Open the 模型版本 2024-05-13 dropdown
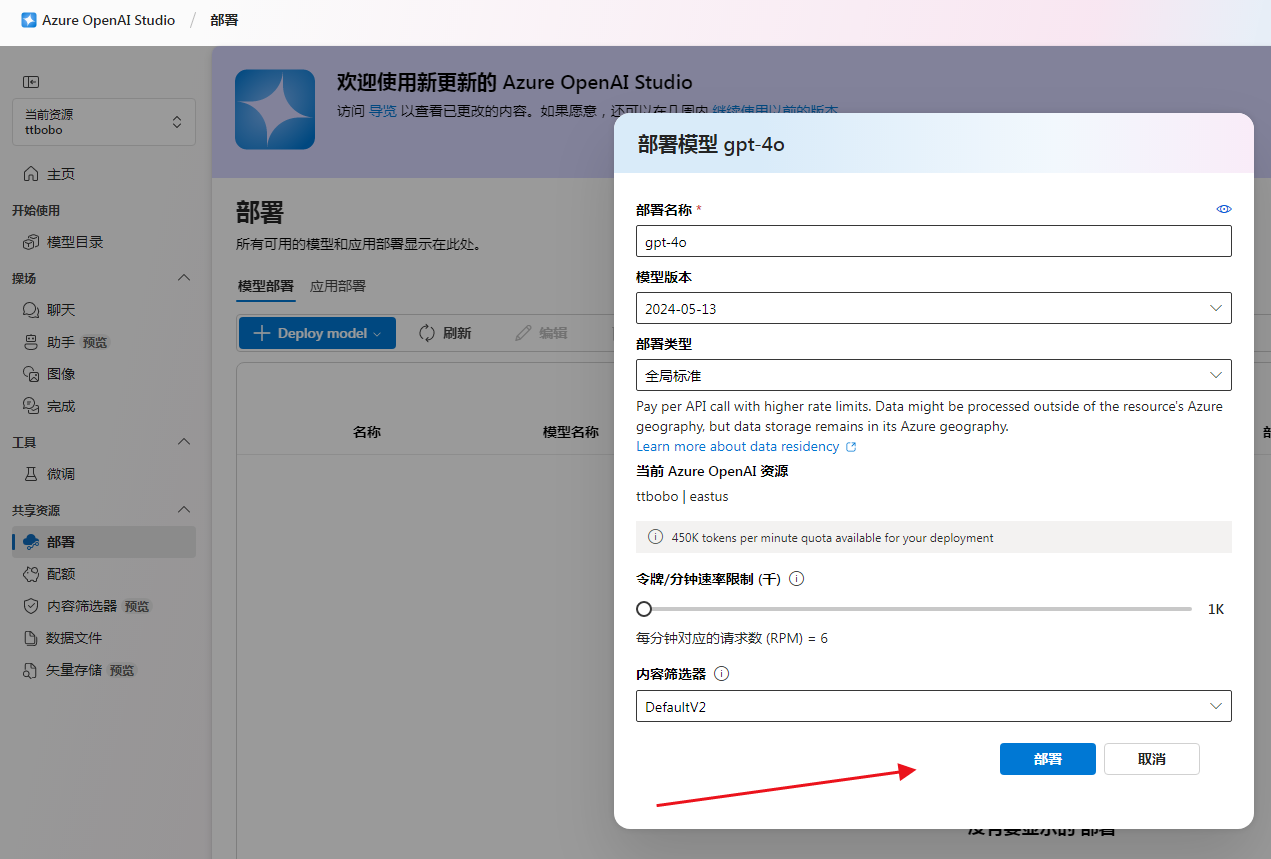The height and width of the screenshot is (859, 1271). (x=934, y=308)
